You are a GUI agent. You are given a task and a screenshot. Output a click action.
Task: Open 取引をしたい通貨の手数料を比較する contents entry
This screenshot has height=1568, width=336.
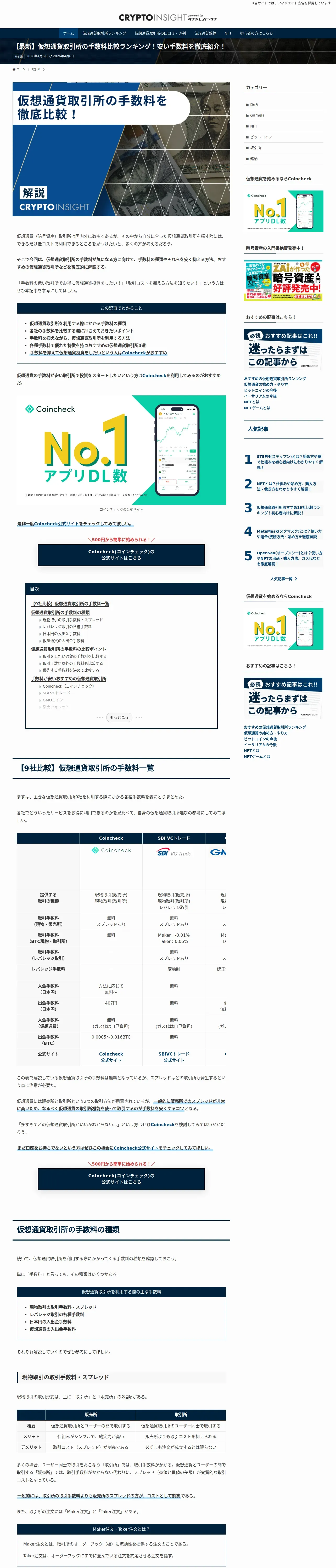[74, 657]
